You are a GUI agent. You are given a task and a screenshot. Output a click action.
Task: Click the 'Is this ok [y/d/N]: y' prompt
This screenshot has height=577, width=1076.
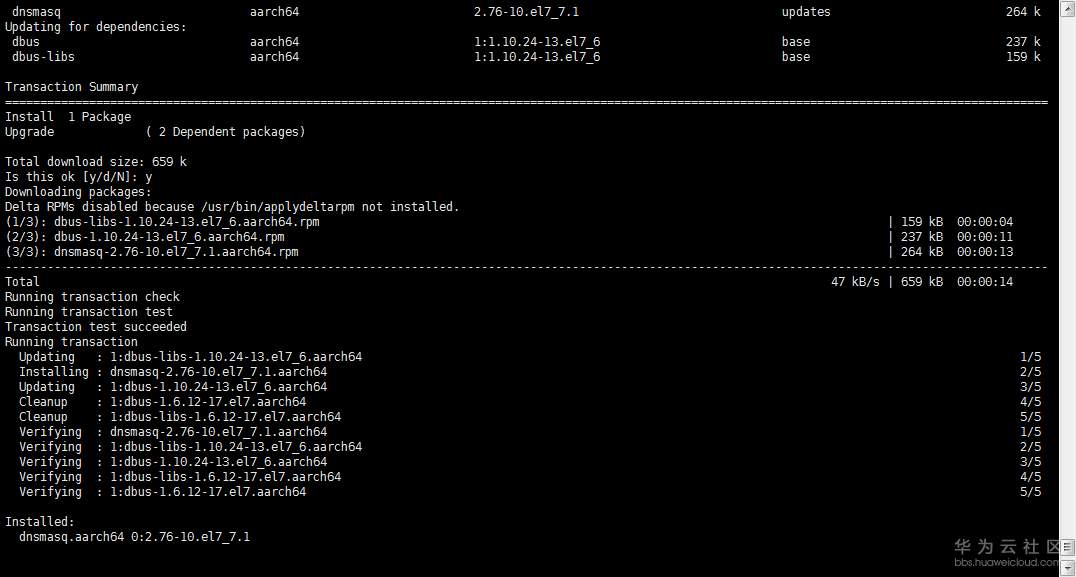(x=78, y=177)
